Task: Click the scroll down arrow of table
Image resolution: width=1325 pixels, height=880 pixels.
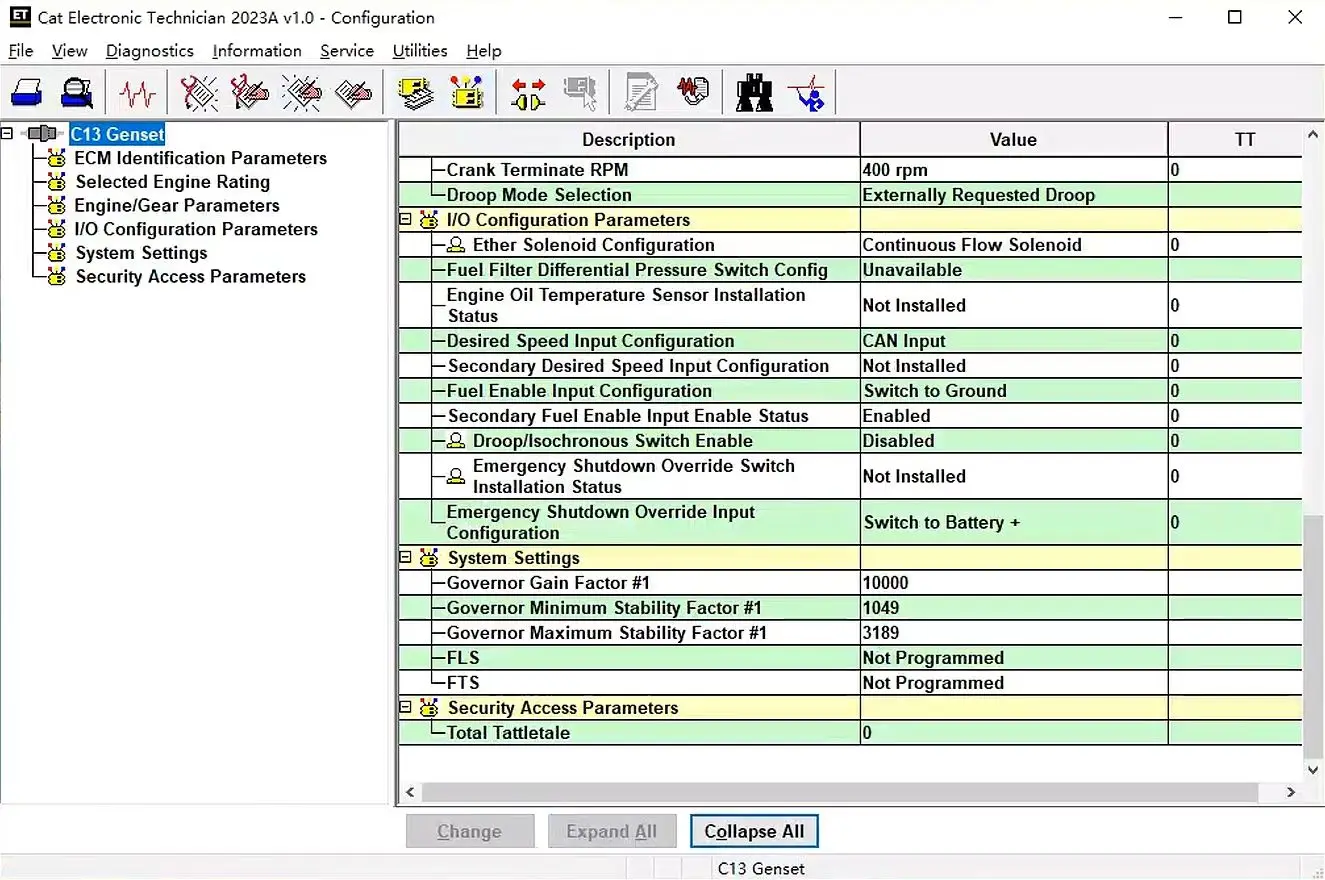Action: pos(1314,769)
